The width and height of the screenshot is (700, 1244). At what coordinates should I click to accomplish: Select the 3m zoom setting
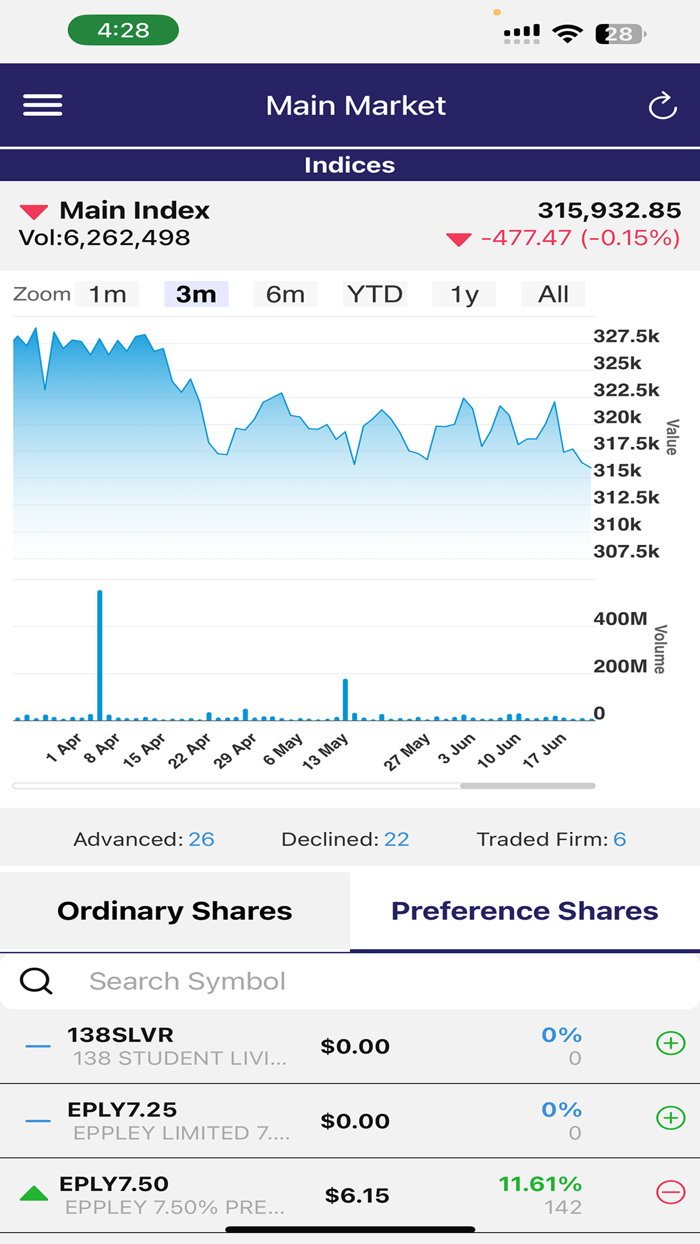(x=196, y=294)
